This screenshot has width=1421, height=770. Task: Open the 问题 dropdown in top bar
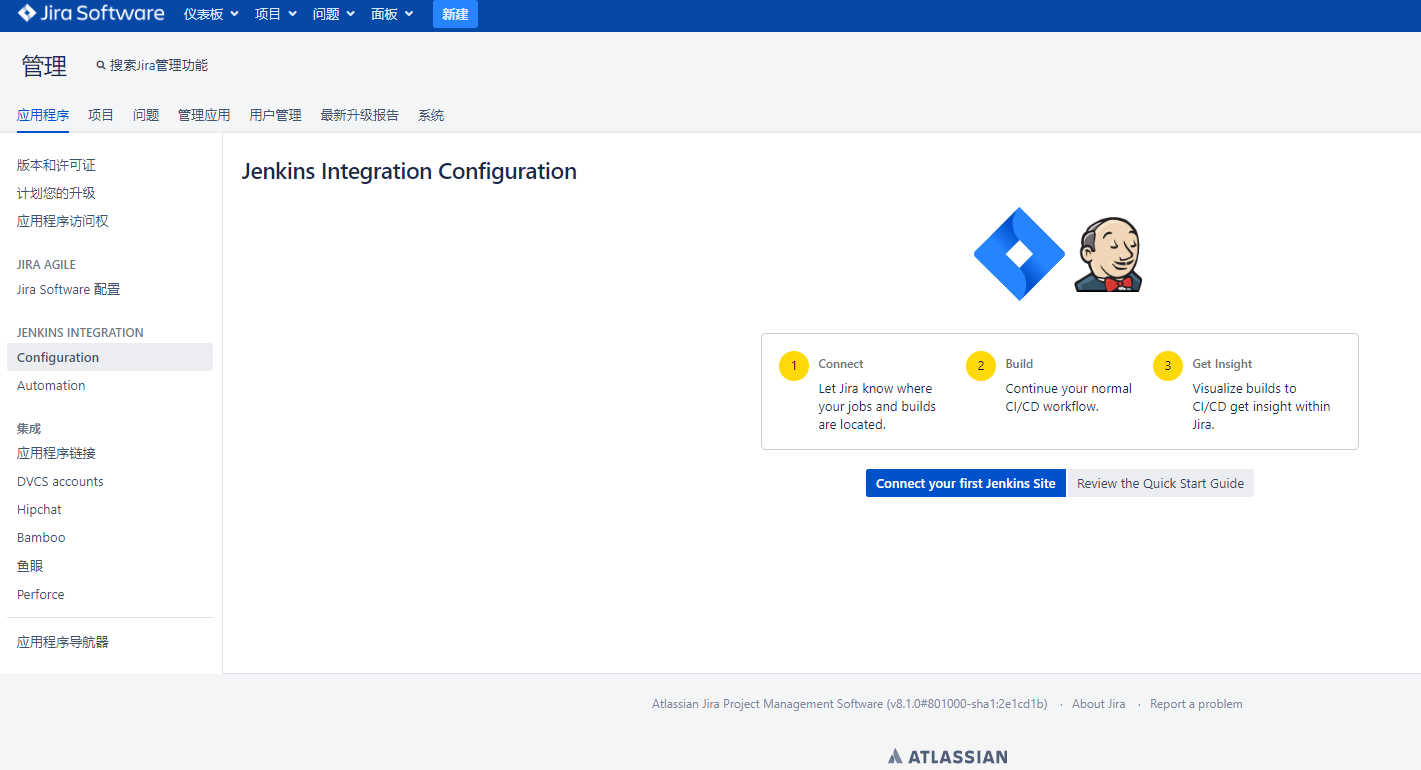point(334,14)
